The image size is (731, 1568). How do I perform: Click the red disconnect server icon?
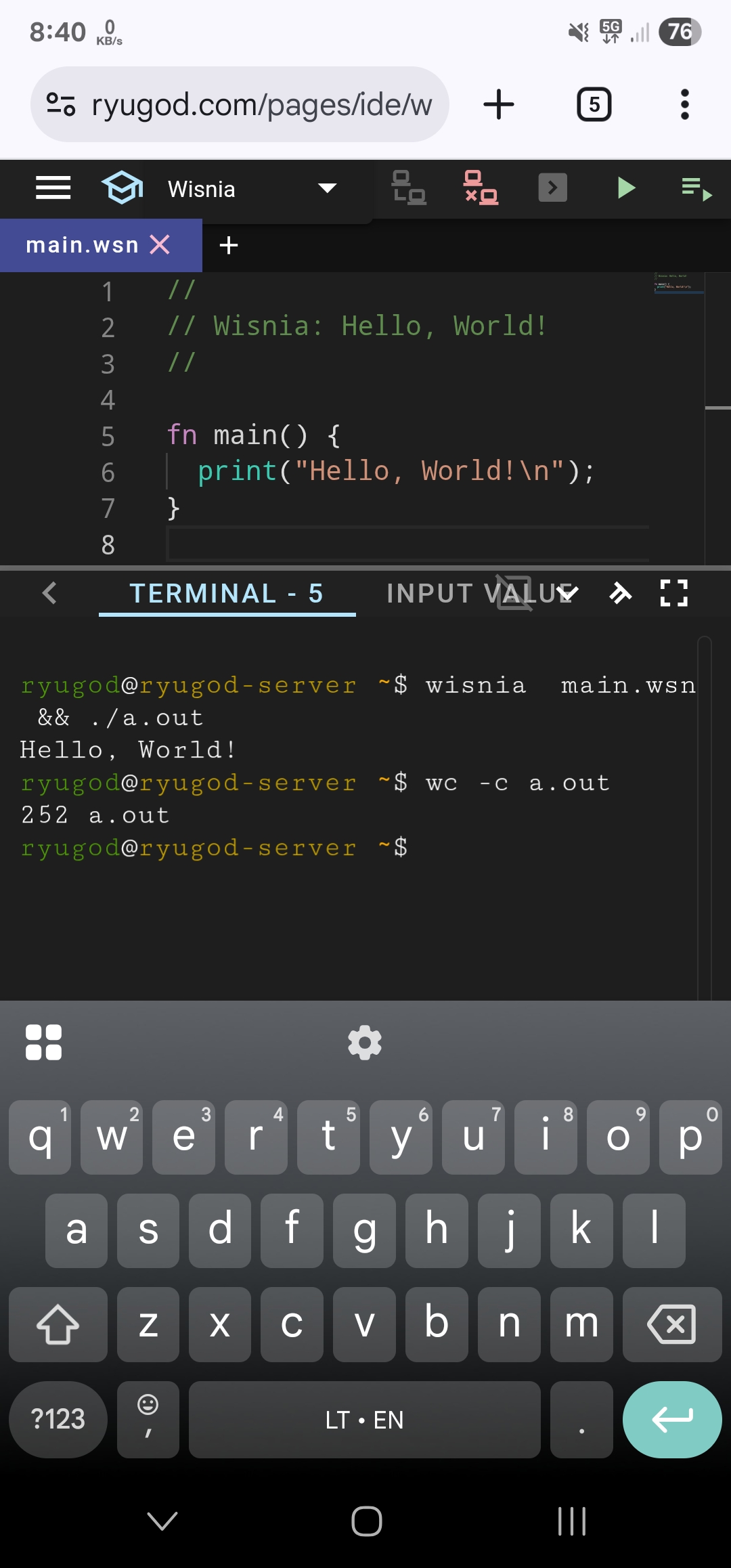(x=481, y=188)
